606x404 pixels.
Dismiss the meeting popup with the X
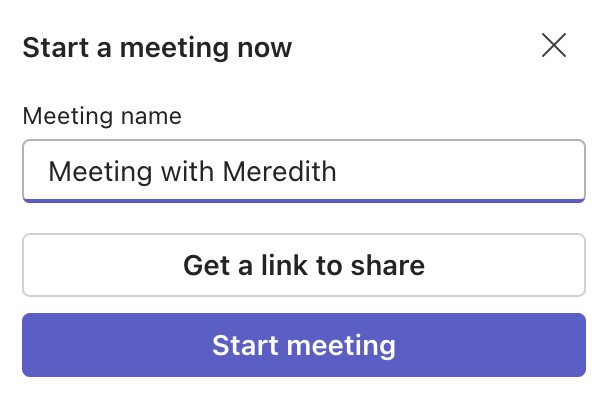tap(553, 45)
